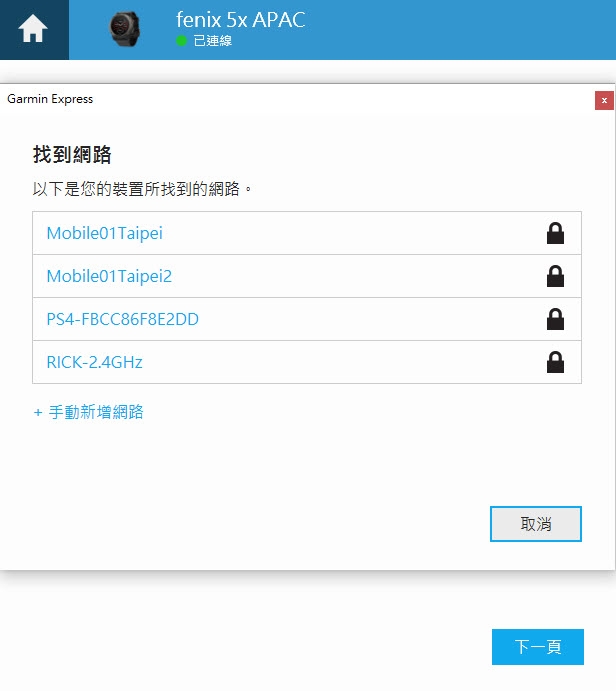Image resolution: width=616 pixels, height=691 pixels.
Task: Go to the Garmin Express home icon
Action: click(x=33, y=29)
